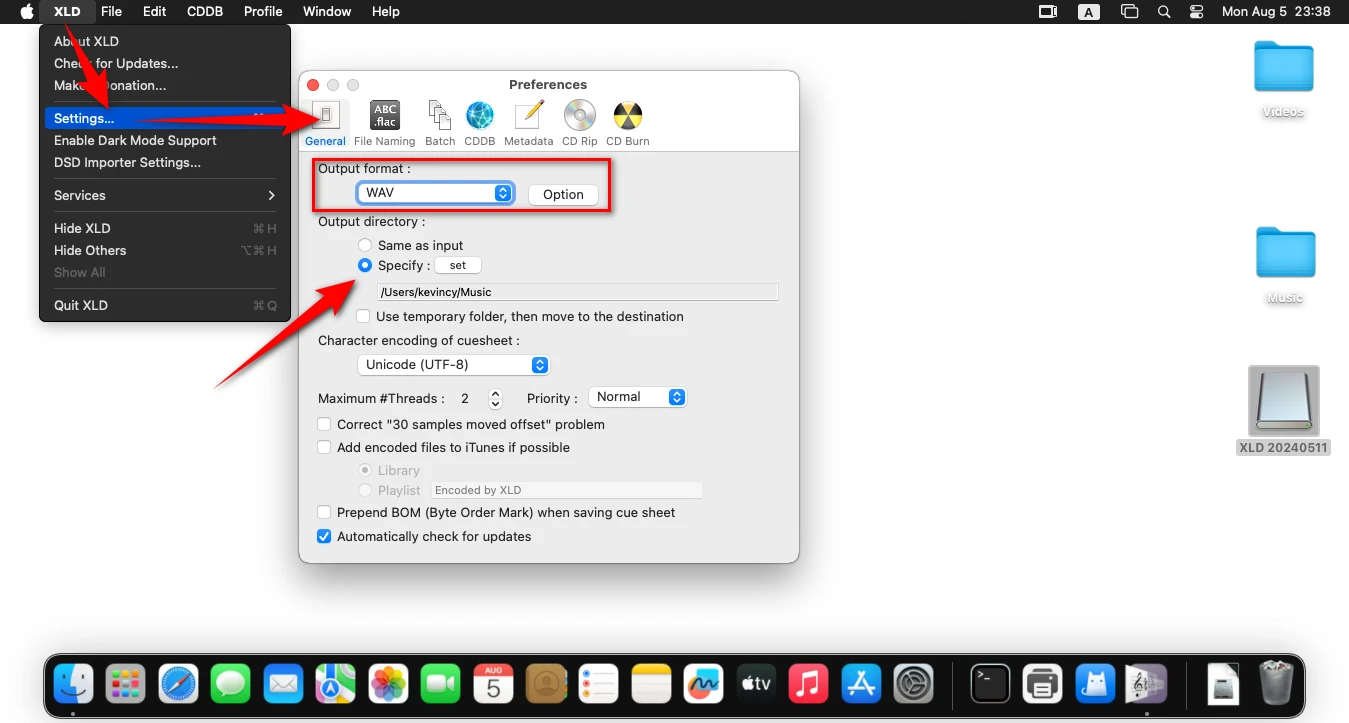
Task: Click the Settings... menu item
Action: click(165, 118)
